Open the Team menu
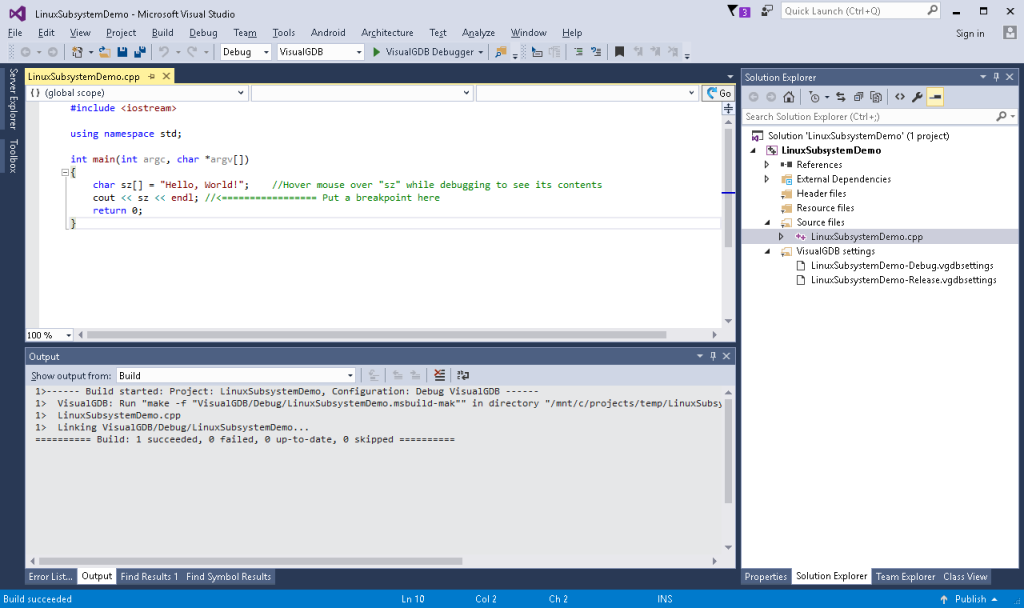The width and height of the screenshot is (1024, 608). click(244, 32)
